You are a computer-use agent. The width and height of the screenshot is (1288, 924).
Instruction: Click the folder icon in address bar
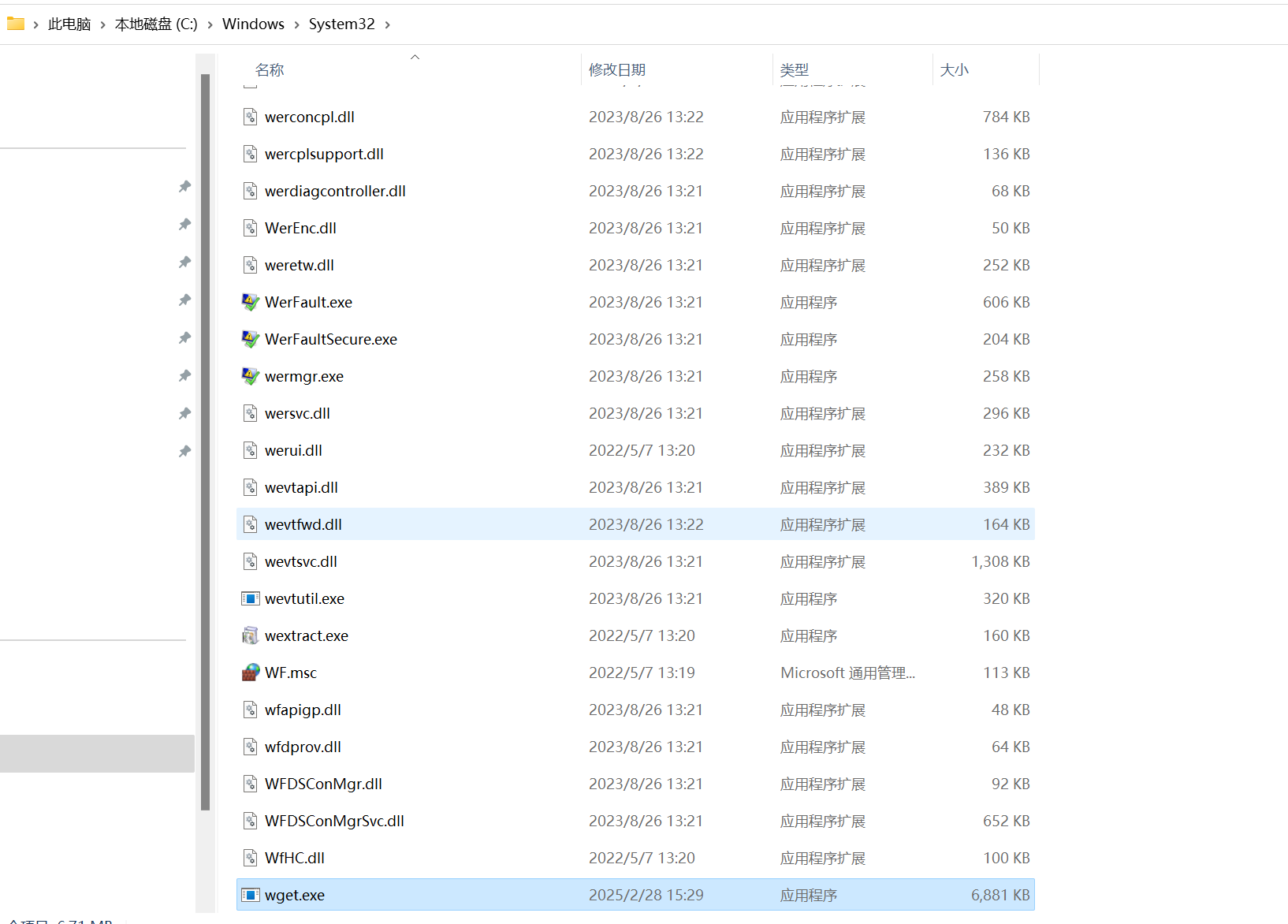click(16, 24)
